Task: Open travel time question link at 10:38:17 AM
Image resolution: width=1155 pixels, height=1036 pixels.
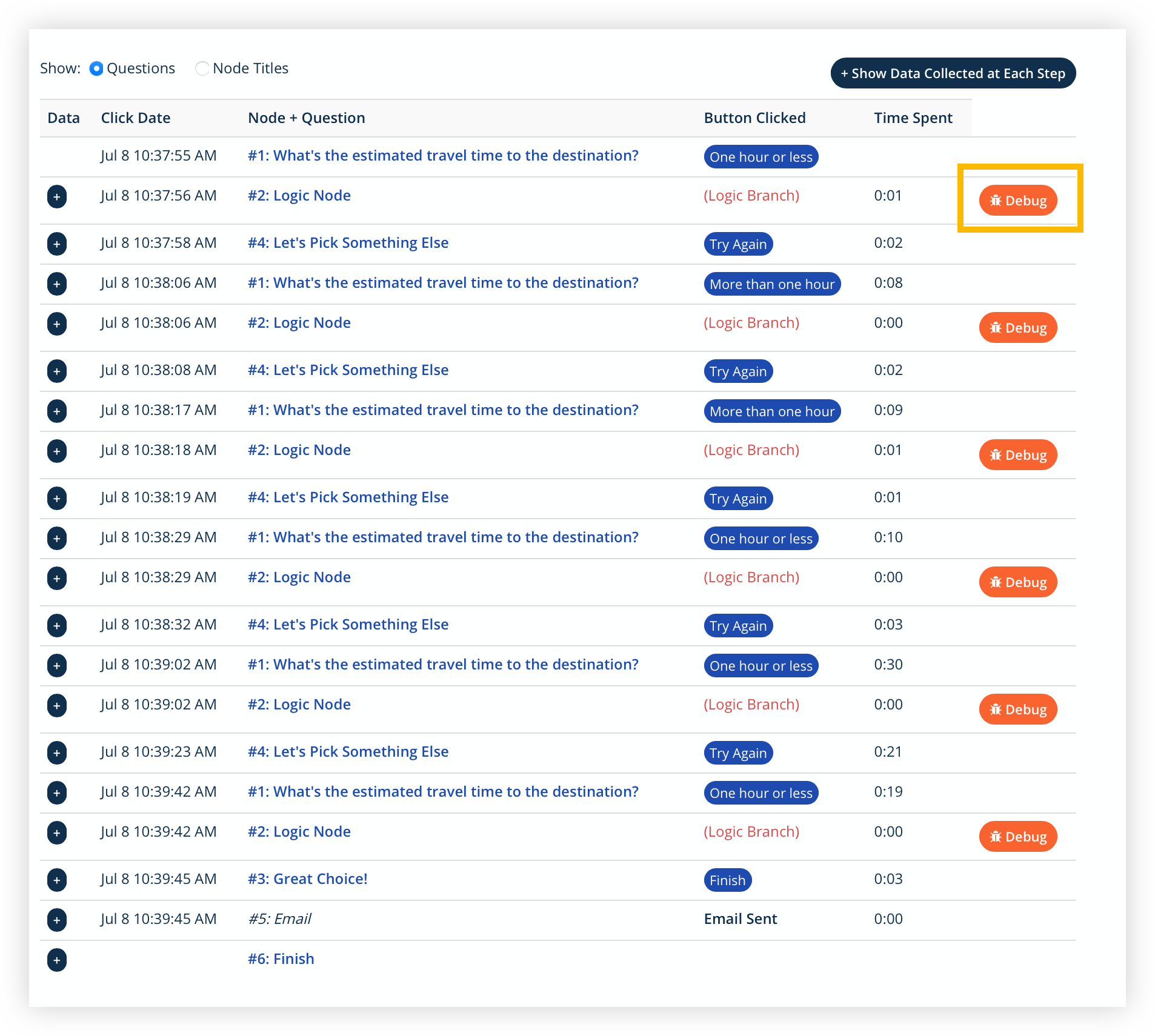Action: click(443, 410)
